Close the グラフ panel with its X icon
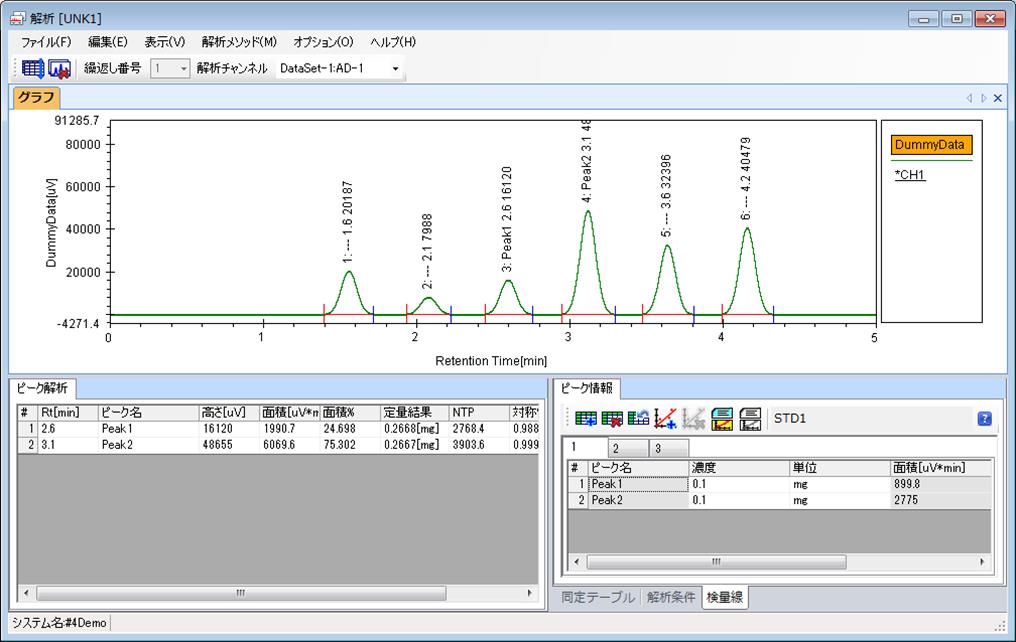1016x642 pixels. tap(997, 98)
